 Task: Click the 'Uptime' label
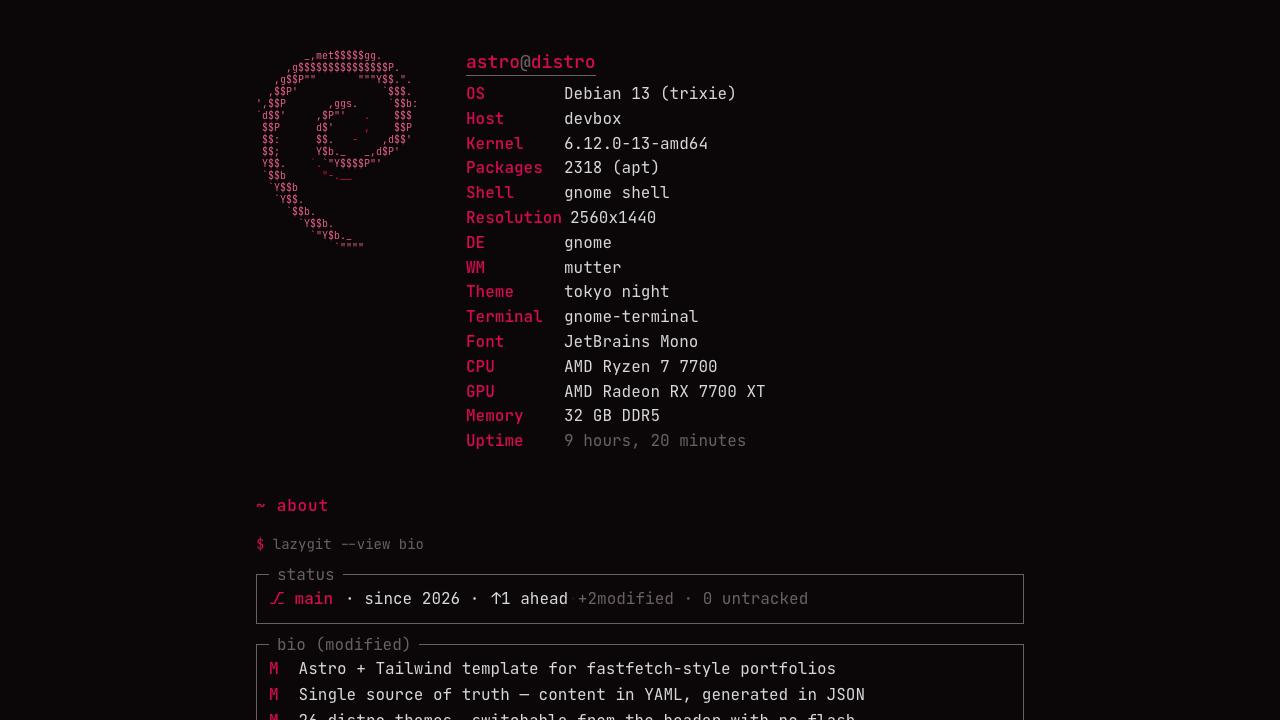(x=495, y=441)
